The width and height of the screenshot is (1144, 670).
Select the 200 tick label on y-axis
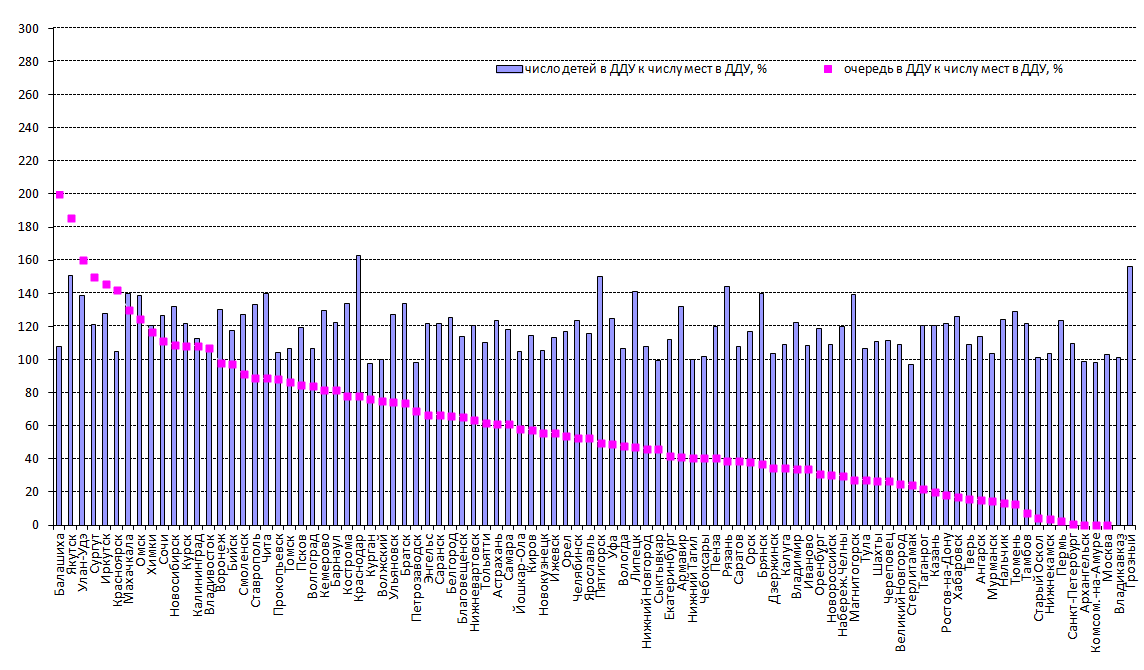click(x=29, y=194)
